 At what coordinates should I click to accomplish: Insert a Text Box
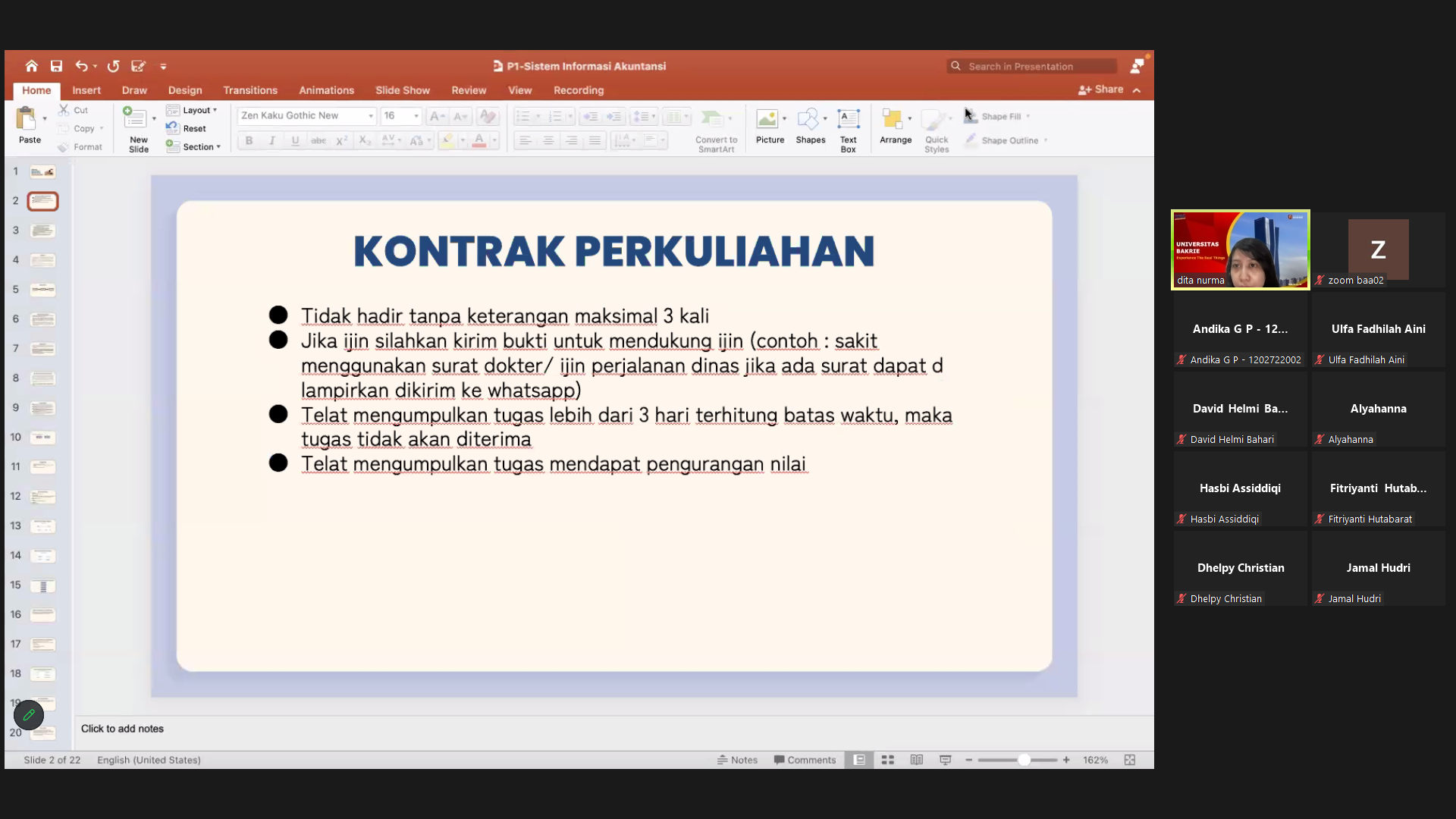tap(848, 130)
